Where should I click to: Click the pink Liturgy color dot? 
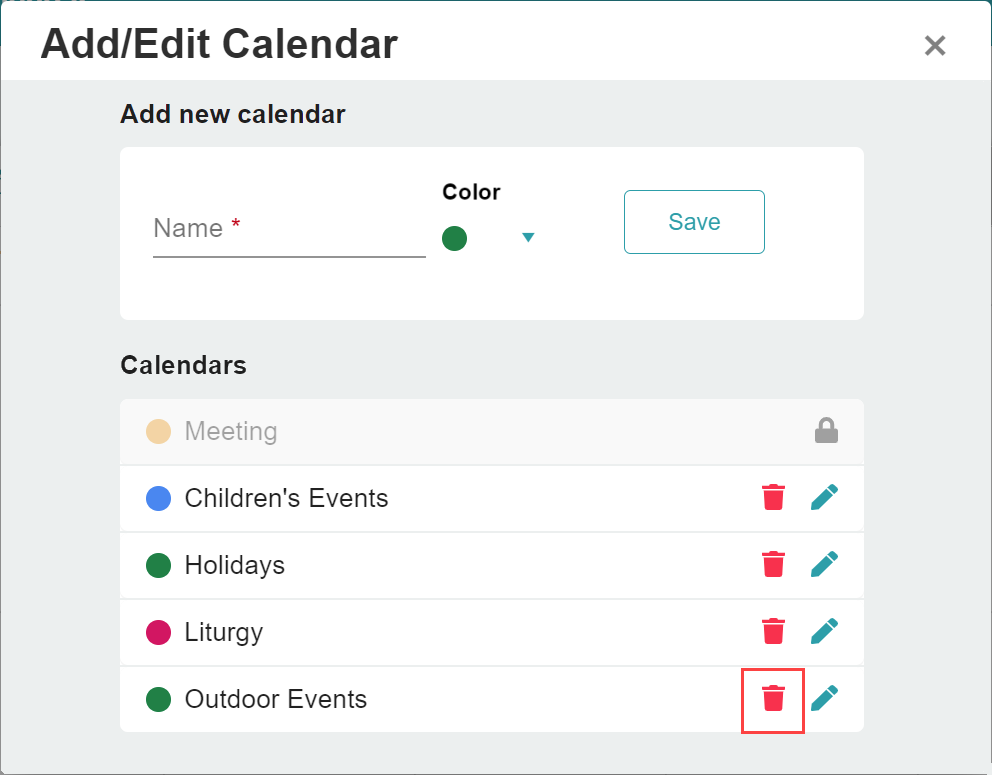point(158,632)
